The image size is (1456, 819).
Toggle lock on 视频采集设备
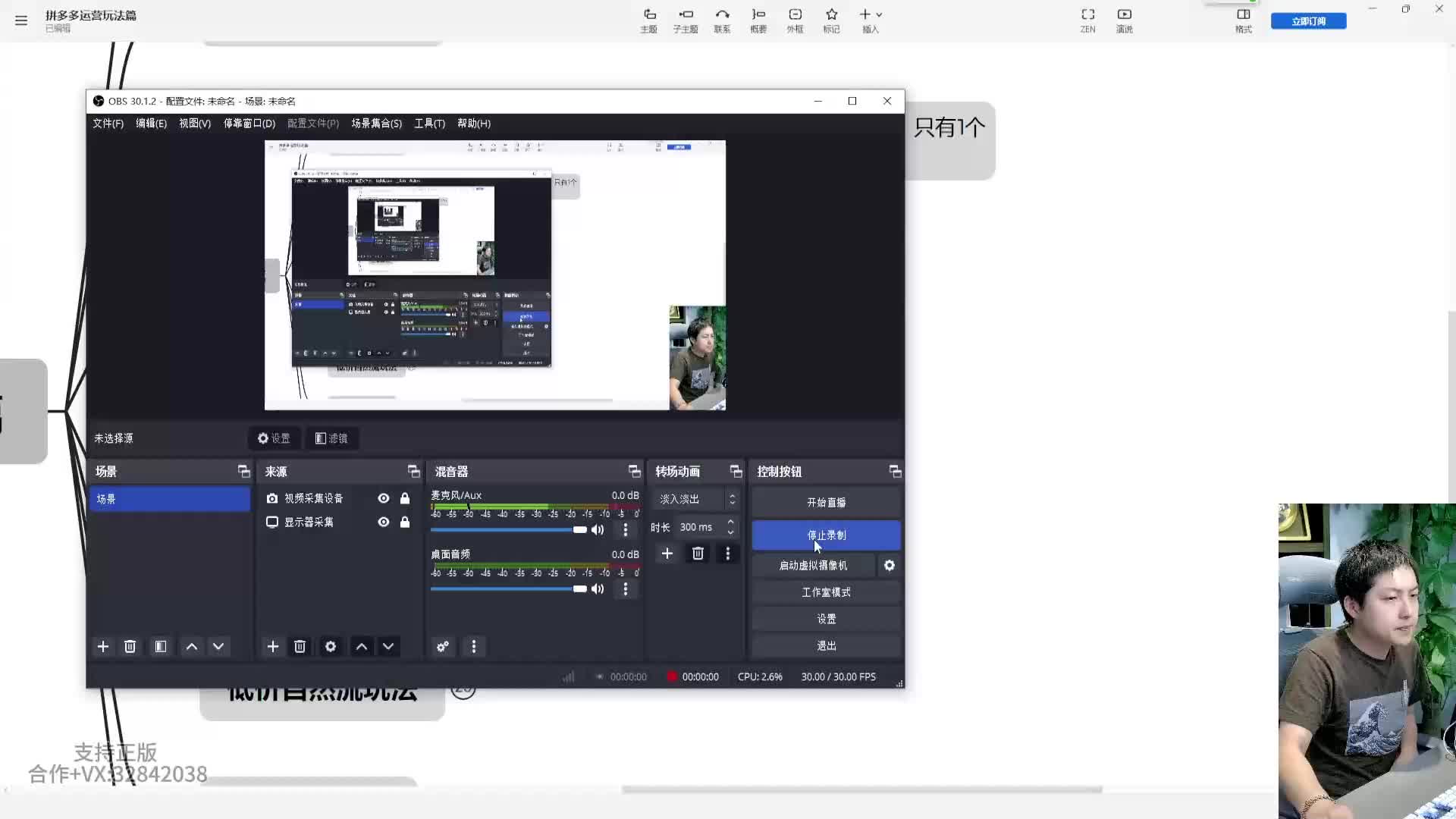coord(405,498)
